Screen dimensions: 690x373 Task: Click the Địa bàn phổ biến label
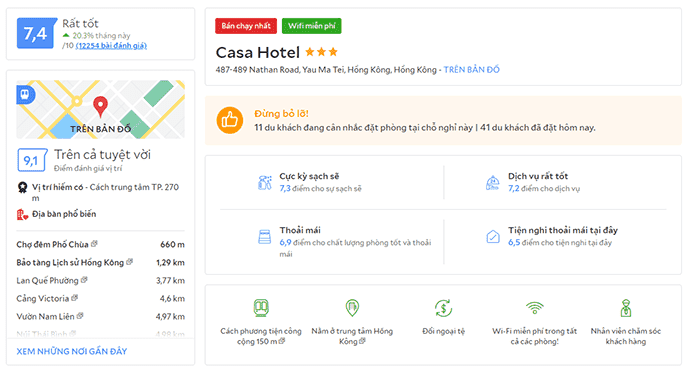(x=64, y=214)
